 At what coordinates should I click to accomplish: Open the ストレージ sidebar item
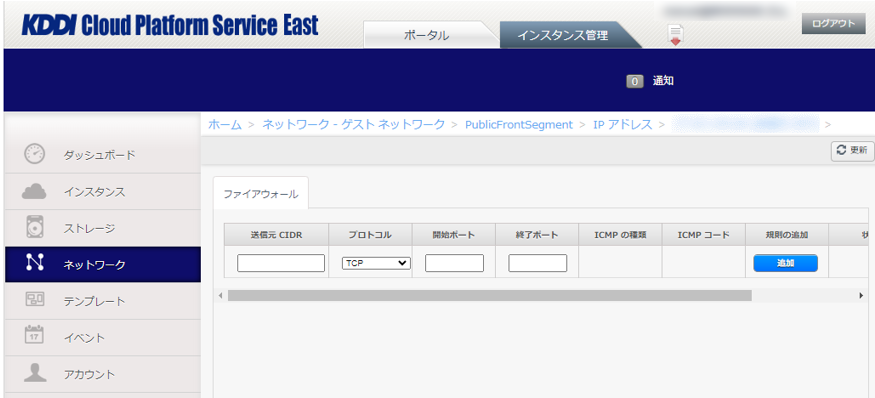coord(102,228)
